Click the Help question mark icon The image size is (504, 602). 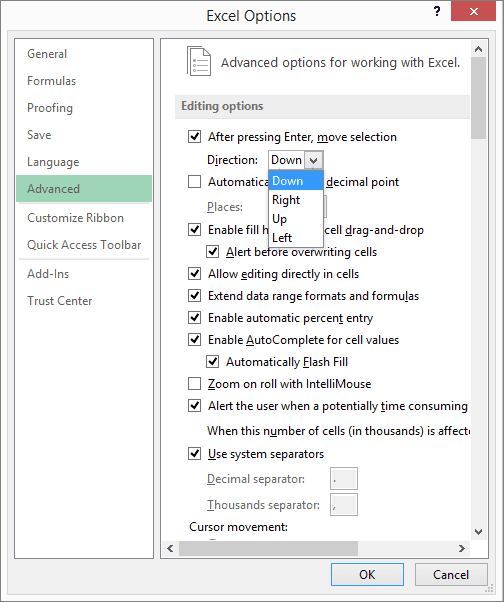pos(437,12)
